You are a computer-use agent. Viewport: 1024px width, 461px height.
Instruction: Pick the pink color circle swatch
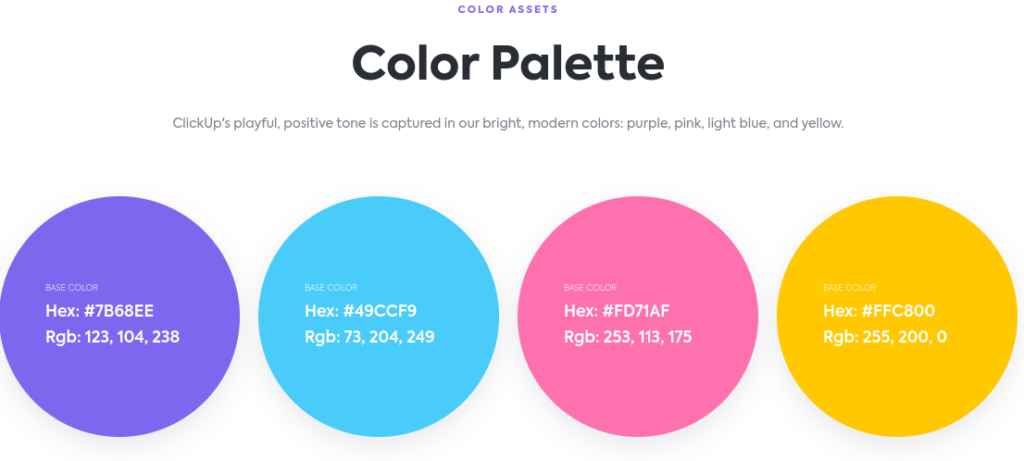(637, 390)
